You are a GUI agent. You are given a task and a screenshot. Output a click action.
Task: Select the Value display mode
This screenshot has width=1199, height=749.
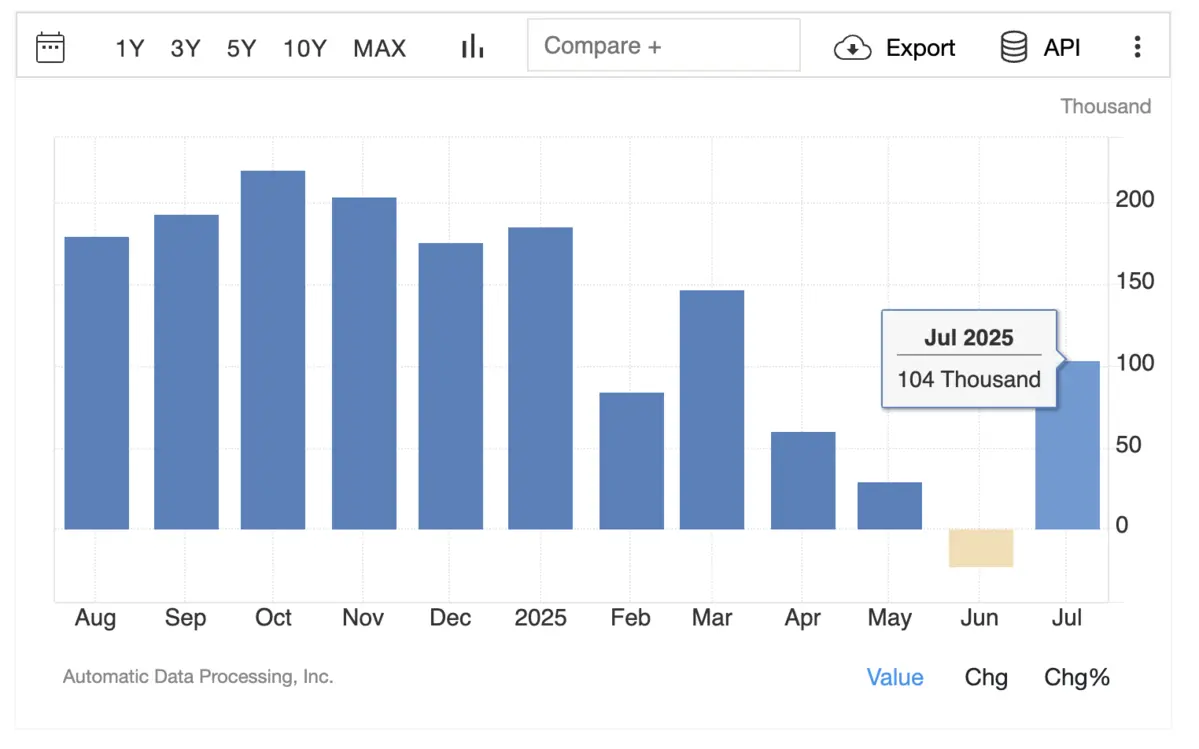click(895, 677)
